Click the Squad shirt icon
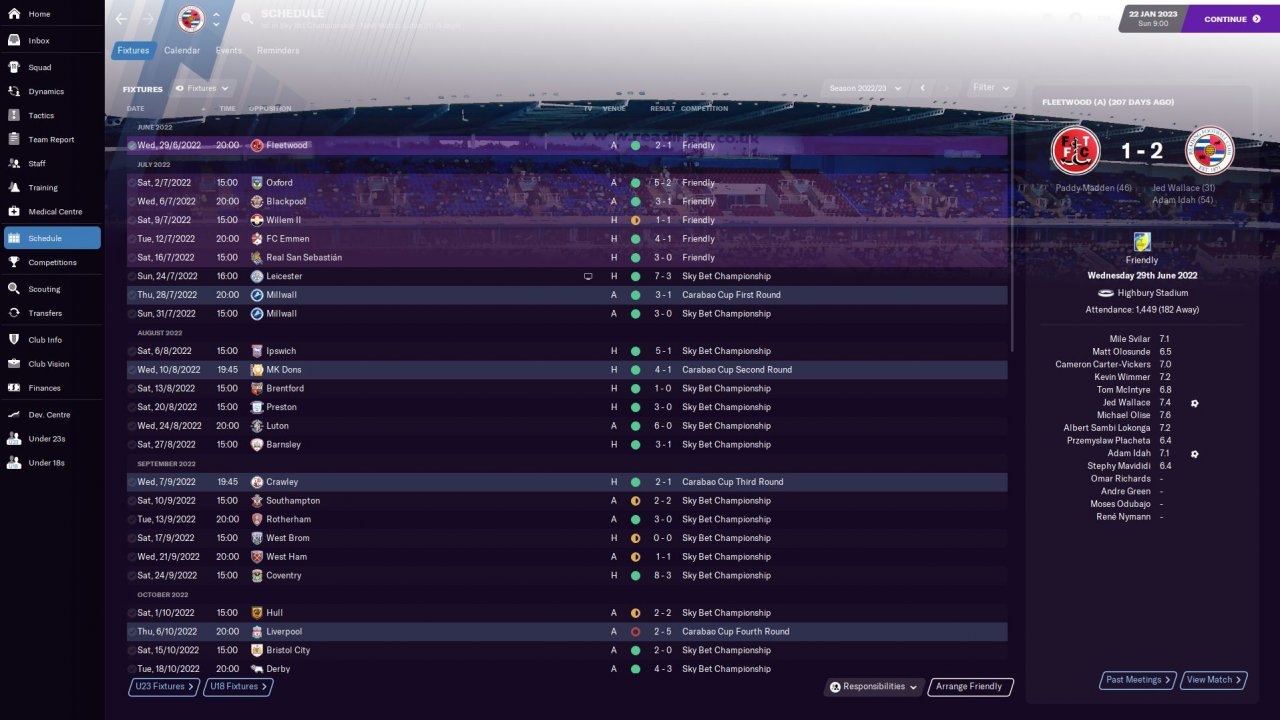The image size is (1280, 720). click(x=15, y=68)
